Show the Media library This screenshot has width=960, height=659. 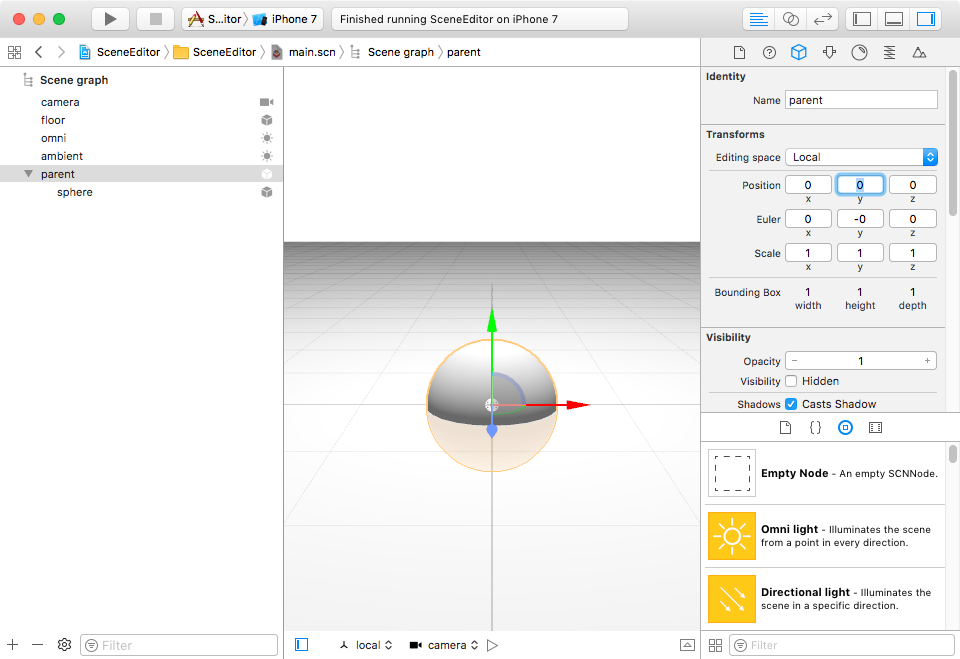coord(876,427)
